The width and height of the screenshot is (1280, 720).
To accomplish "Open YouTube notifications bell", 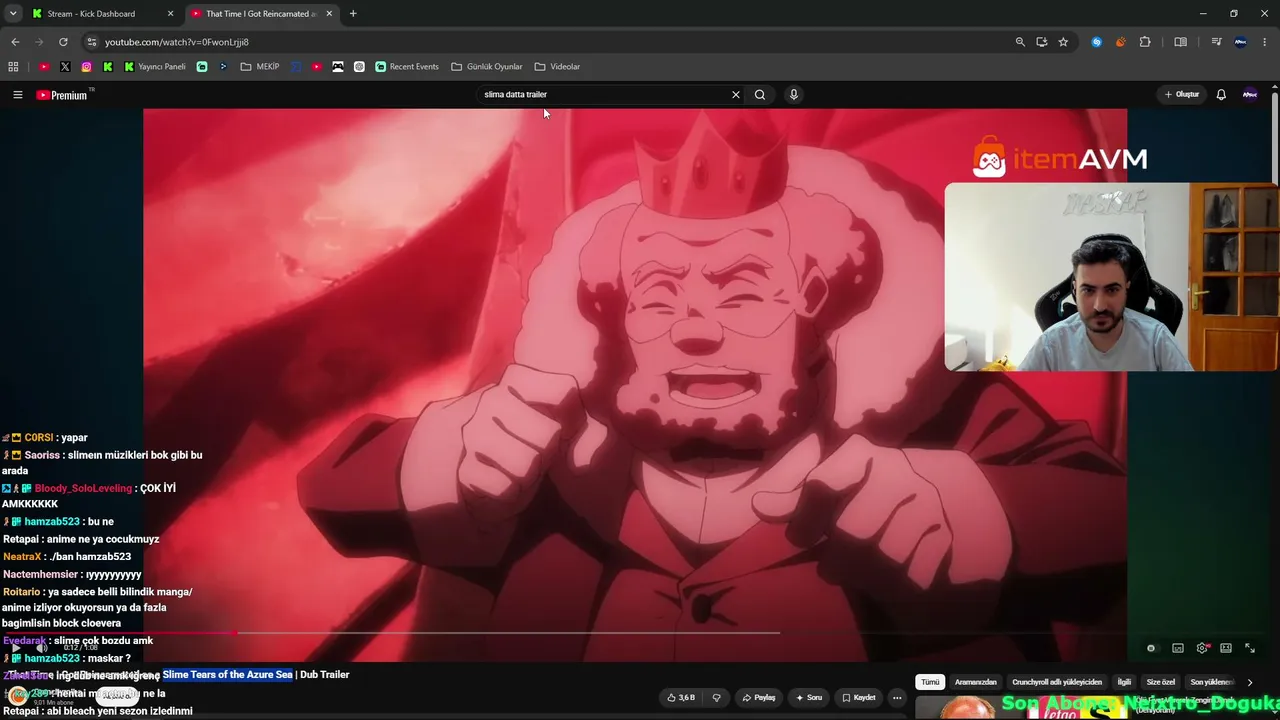I will coord(1221,95).
